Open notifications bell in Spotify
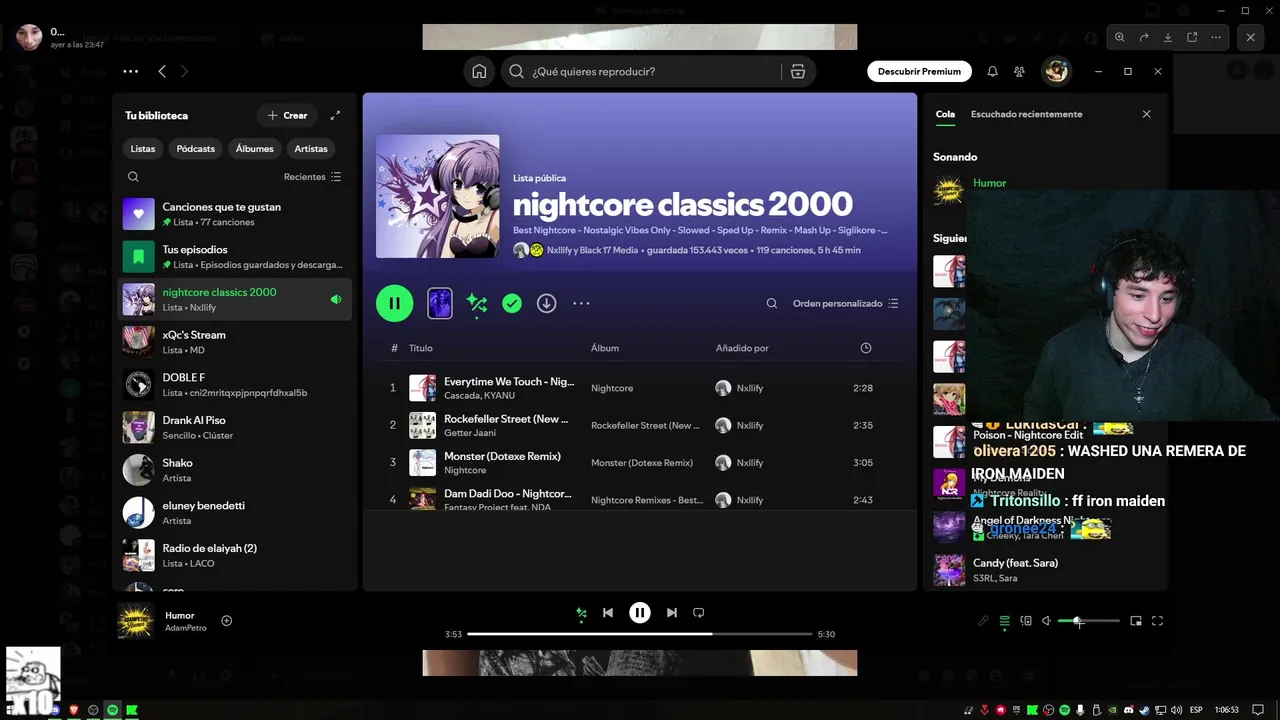The height and width of the screenshot is (720, 1280). coord(992,72)
